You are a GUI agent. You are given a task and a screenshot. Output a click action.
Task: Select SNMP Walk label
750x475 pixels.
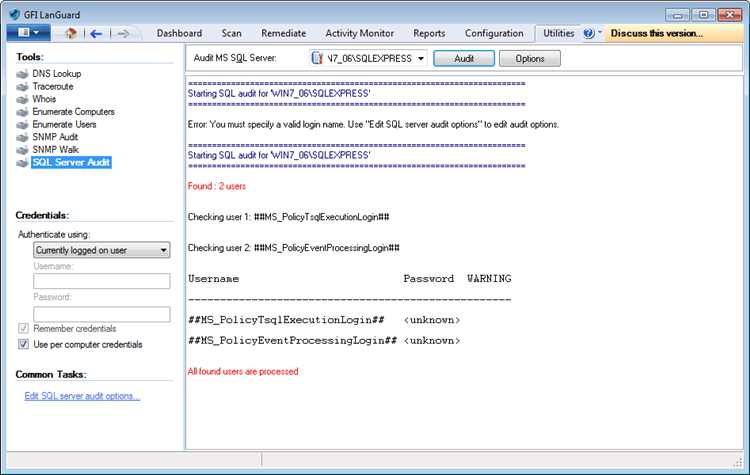[55, 149]
